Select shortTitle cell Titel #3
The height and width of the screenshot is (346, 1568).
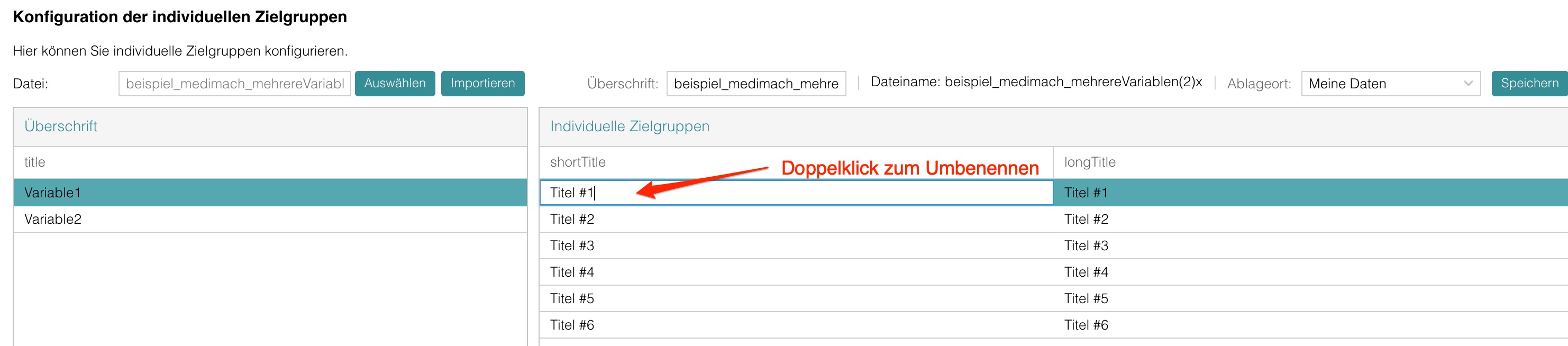click(x=795, y=245)
